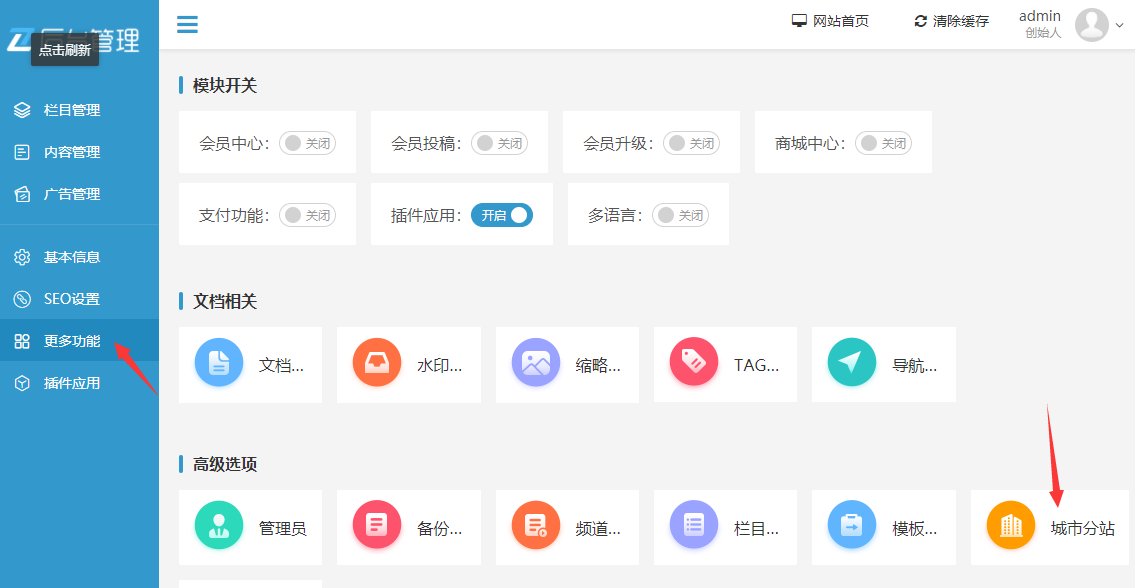This screenshot has height=588, width=1135.
Task: Open the TAG management icon
Action: pyautogui.click(x=694, y=364)
